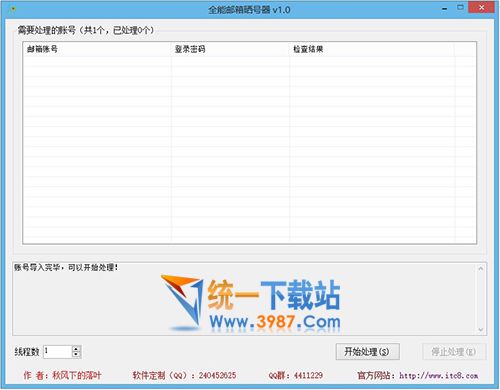
Task: Sort by 登录密码 column header
Action: pyautogui.click(x=230, y=49)
